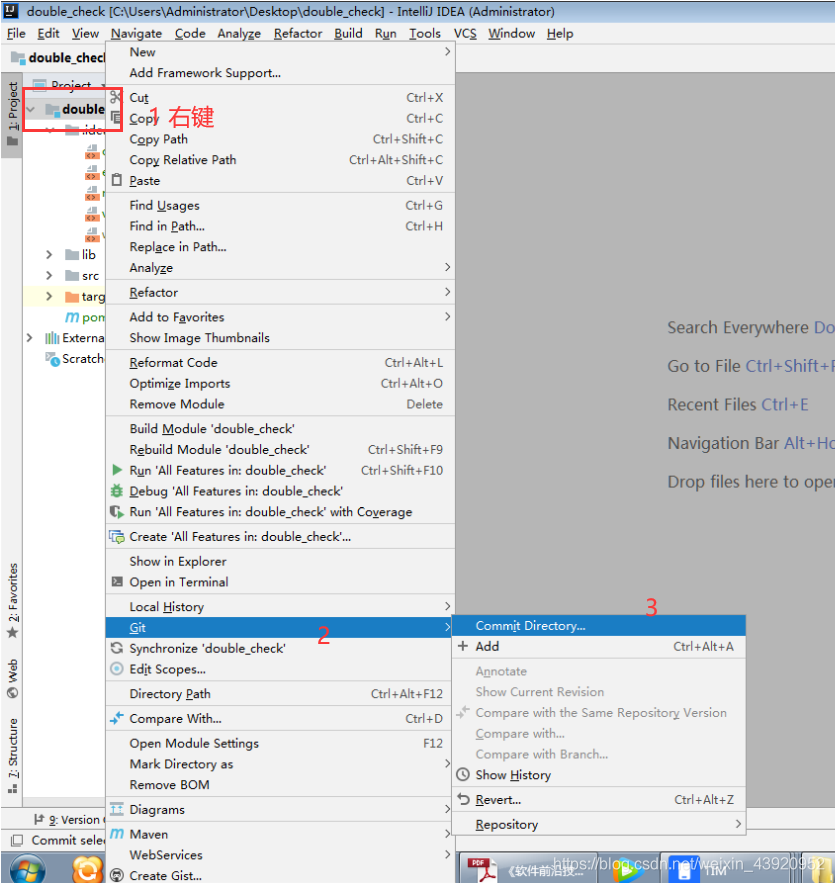The height and width of the screenshot is (883, 835).
Task: Click the Create Gist GitHub icon
Action: (117, 875)
